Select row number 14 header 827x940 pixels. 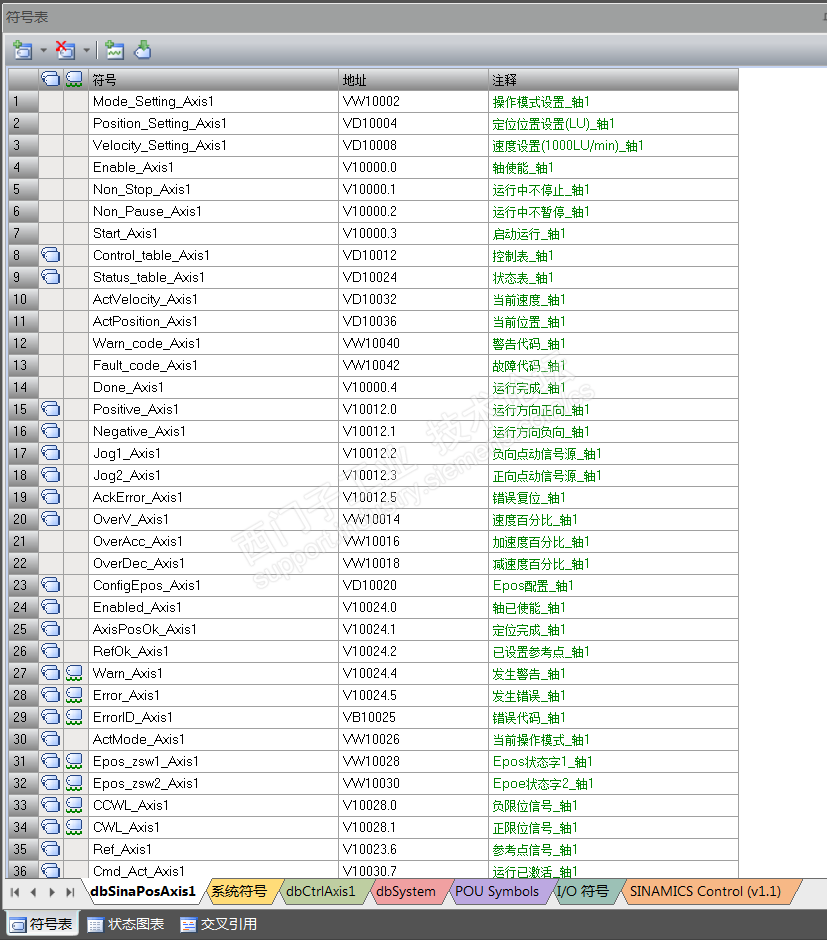23,387
